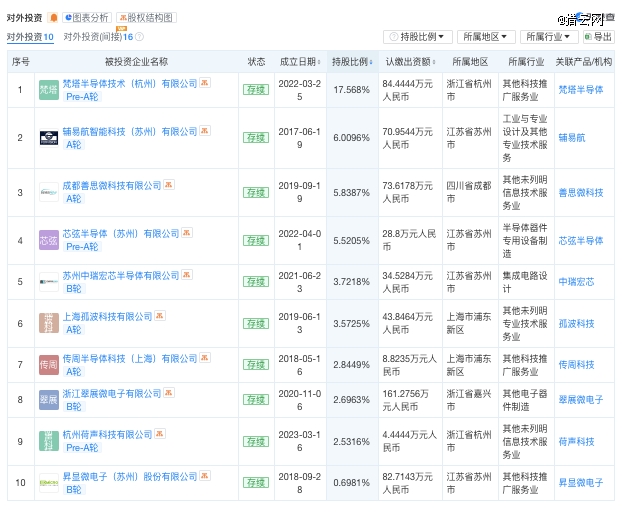Click the purple 芯弦 company logo
The image size is (622, 525).
coord(49,240)
